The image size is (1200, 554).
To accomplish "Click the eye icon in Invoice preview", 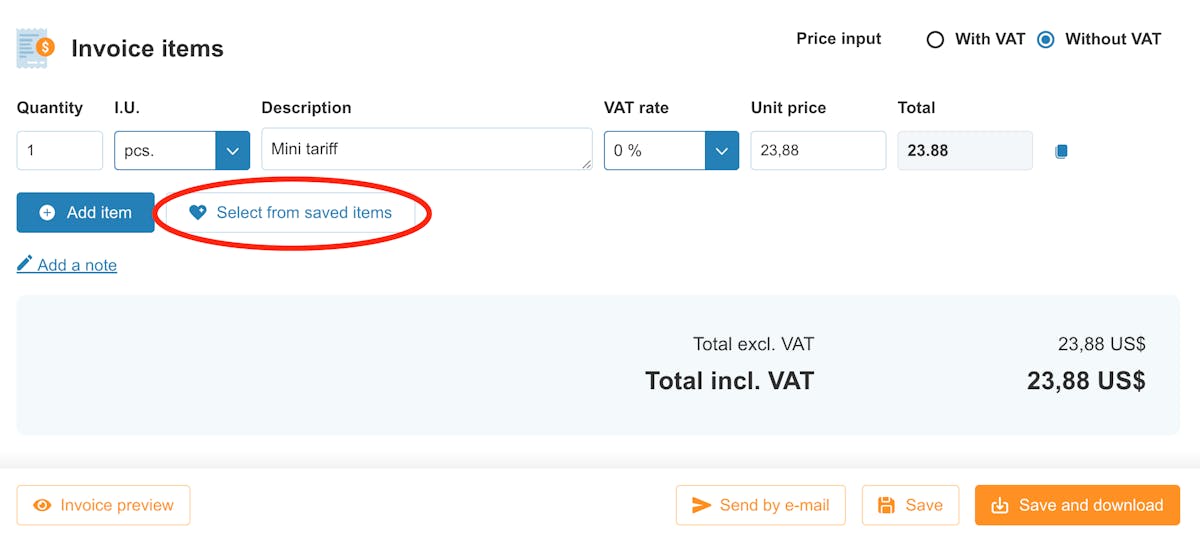I will click(x=42, y=506).
